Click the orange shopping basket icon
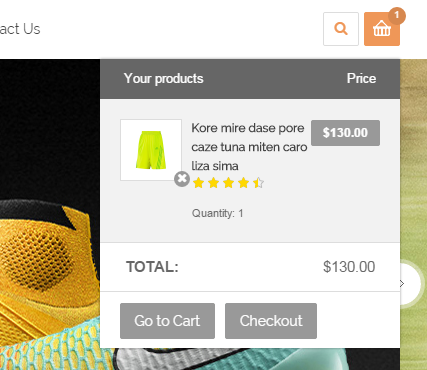This screenshot has height=370, width=427. pos(382,29)
